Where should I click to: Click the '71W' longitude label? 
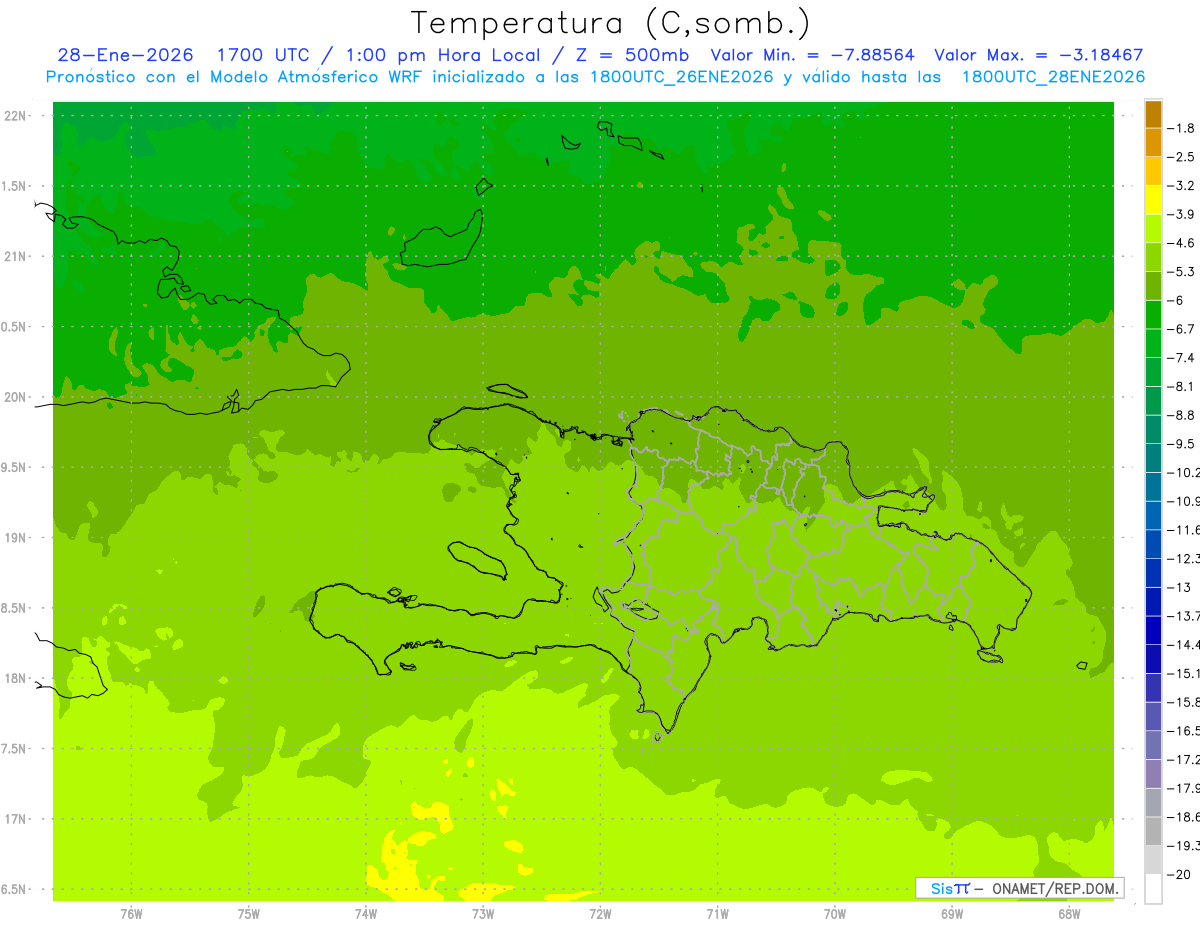click(x=717, y=914)
